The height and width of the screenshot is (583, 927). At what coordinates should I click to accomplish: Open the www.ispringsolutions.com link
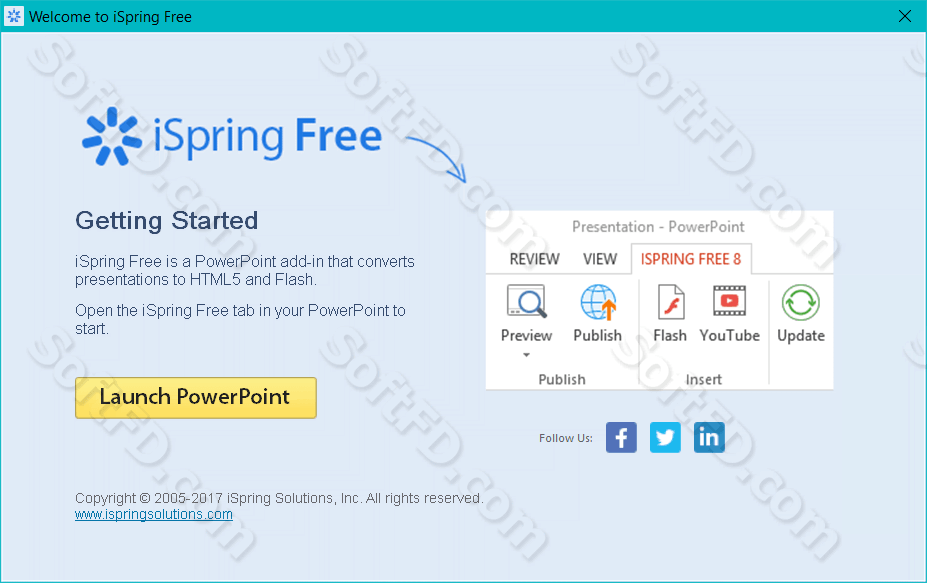click(x=154, y=514)
